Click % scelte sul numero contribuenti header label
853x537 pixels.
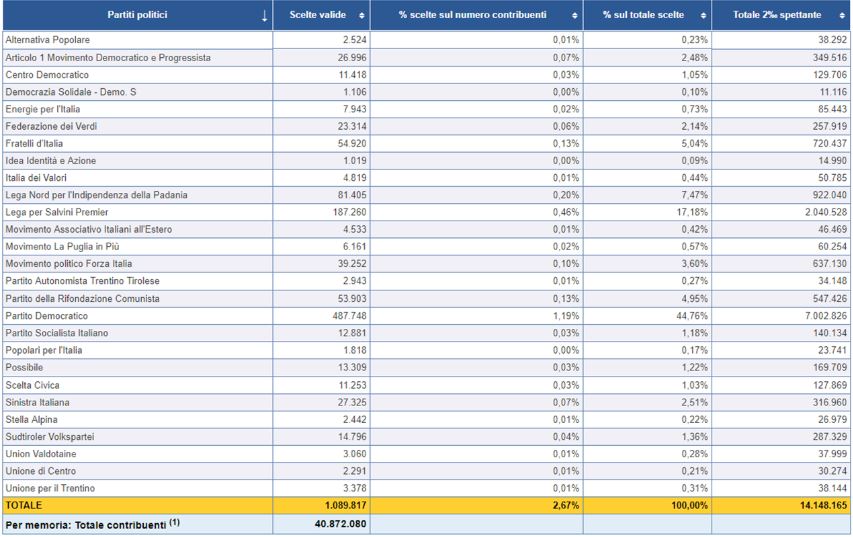pyautogui.click(x=473, y=15)
